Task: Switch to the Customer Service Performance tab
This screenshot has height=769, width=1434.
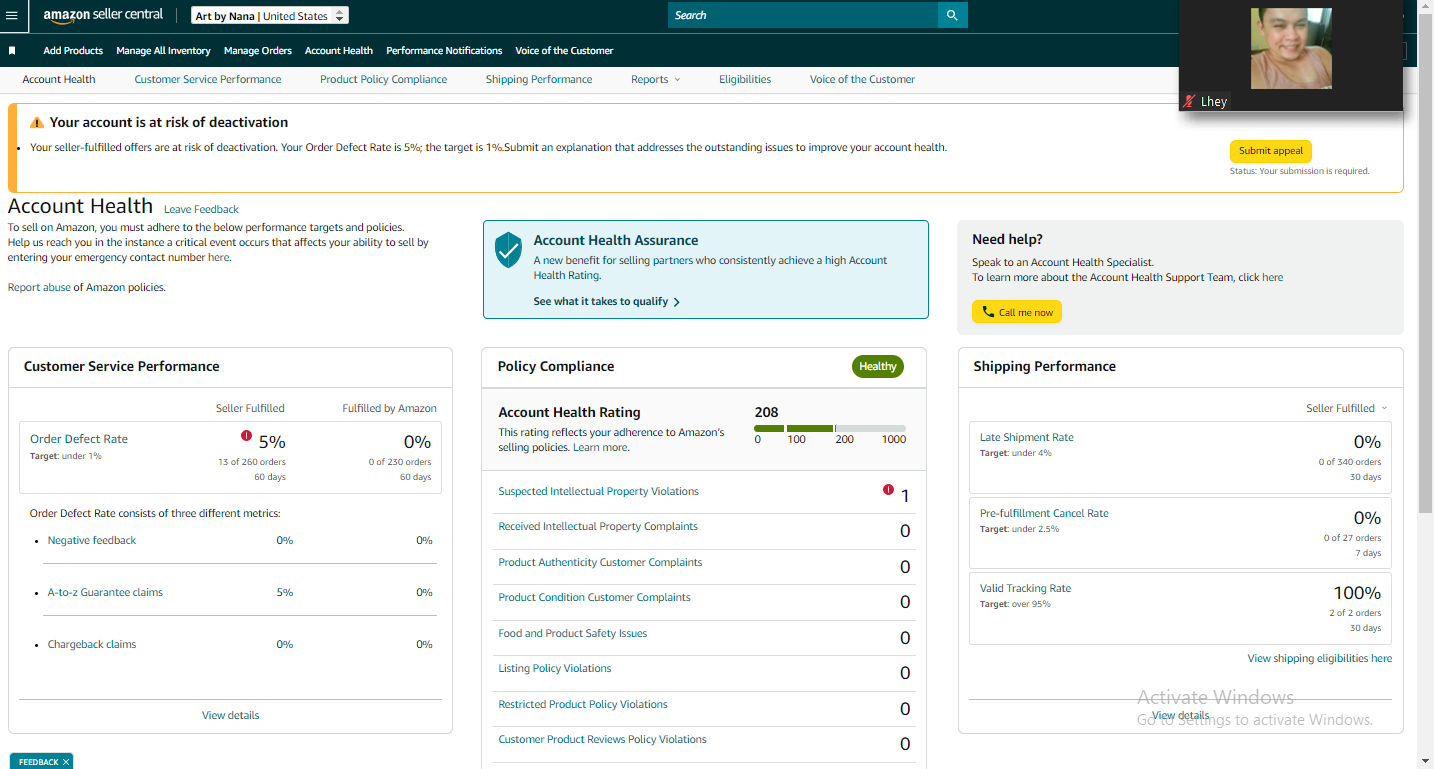Action: point(208,79)
